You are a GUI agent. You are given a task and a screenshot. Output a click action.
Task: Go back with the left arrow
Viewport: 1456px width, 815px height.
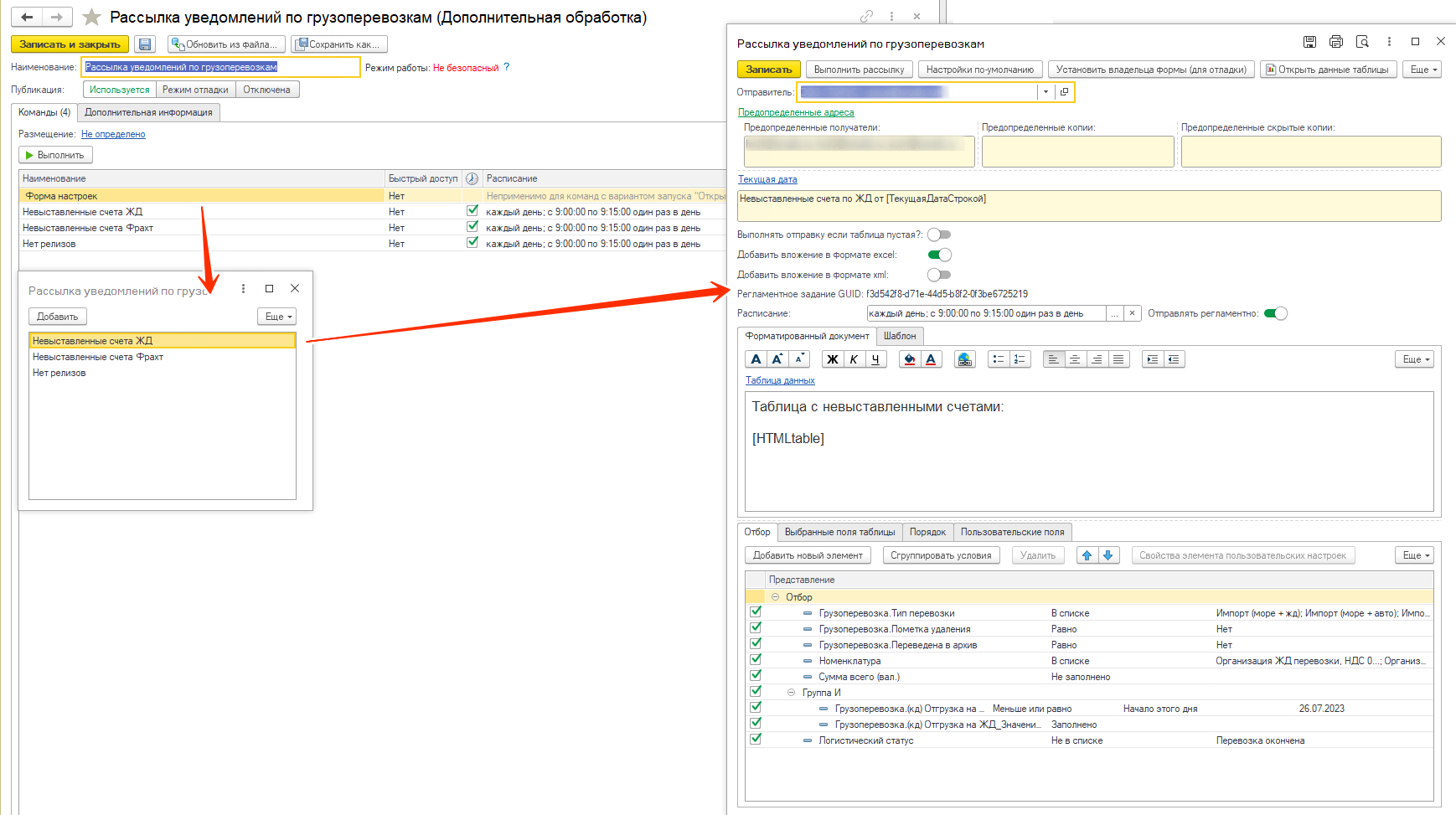[x=28, y=17]
